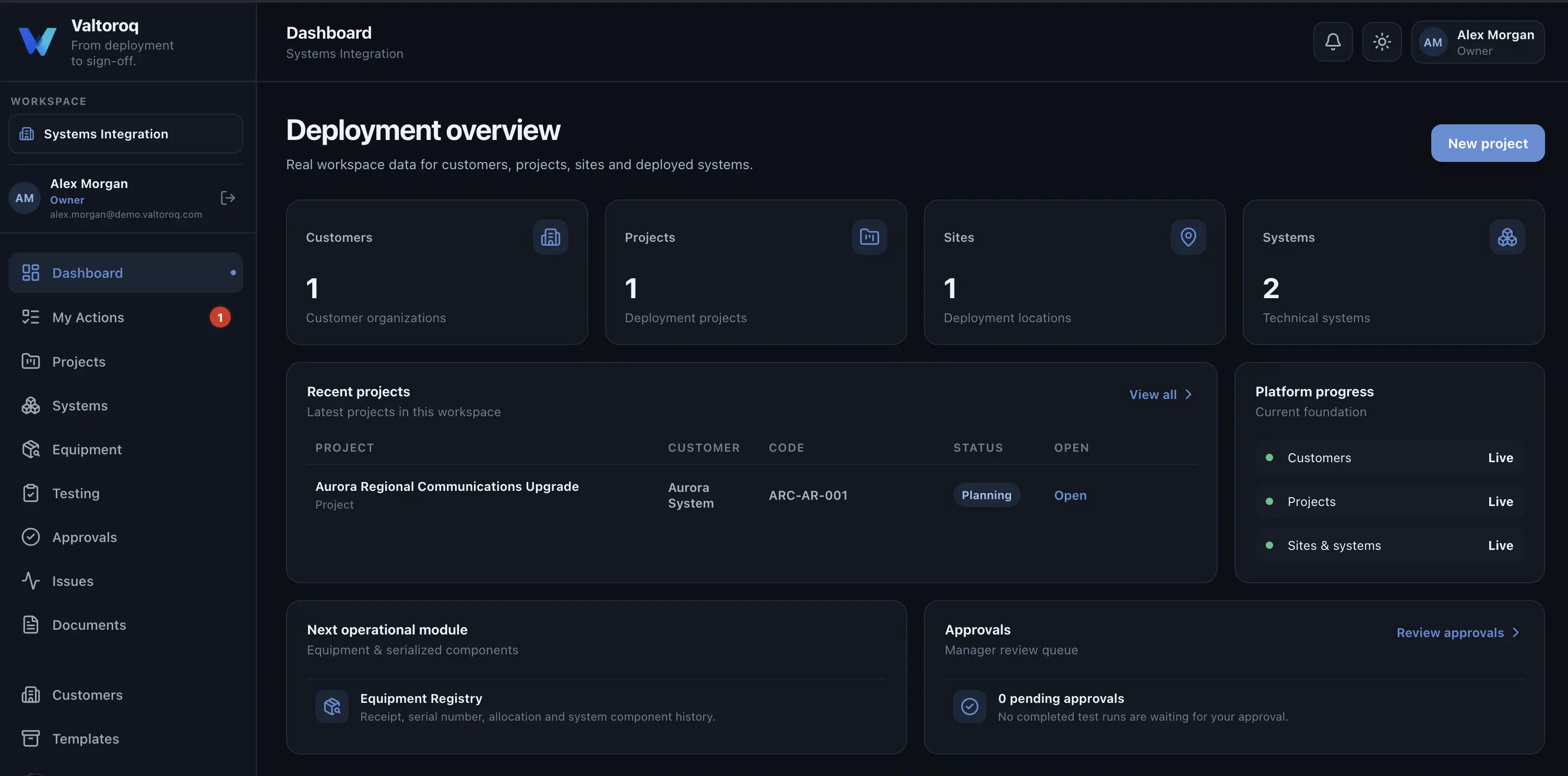Image resolution: width=1568 pixels, height=776 pixels.
Task: Open the notifications bell
Action: (x=1333, y=42)
